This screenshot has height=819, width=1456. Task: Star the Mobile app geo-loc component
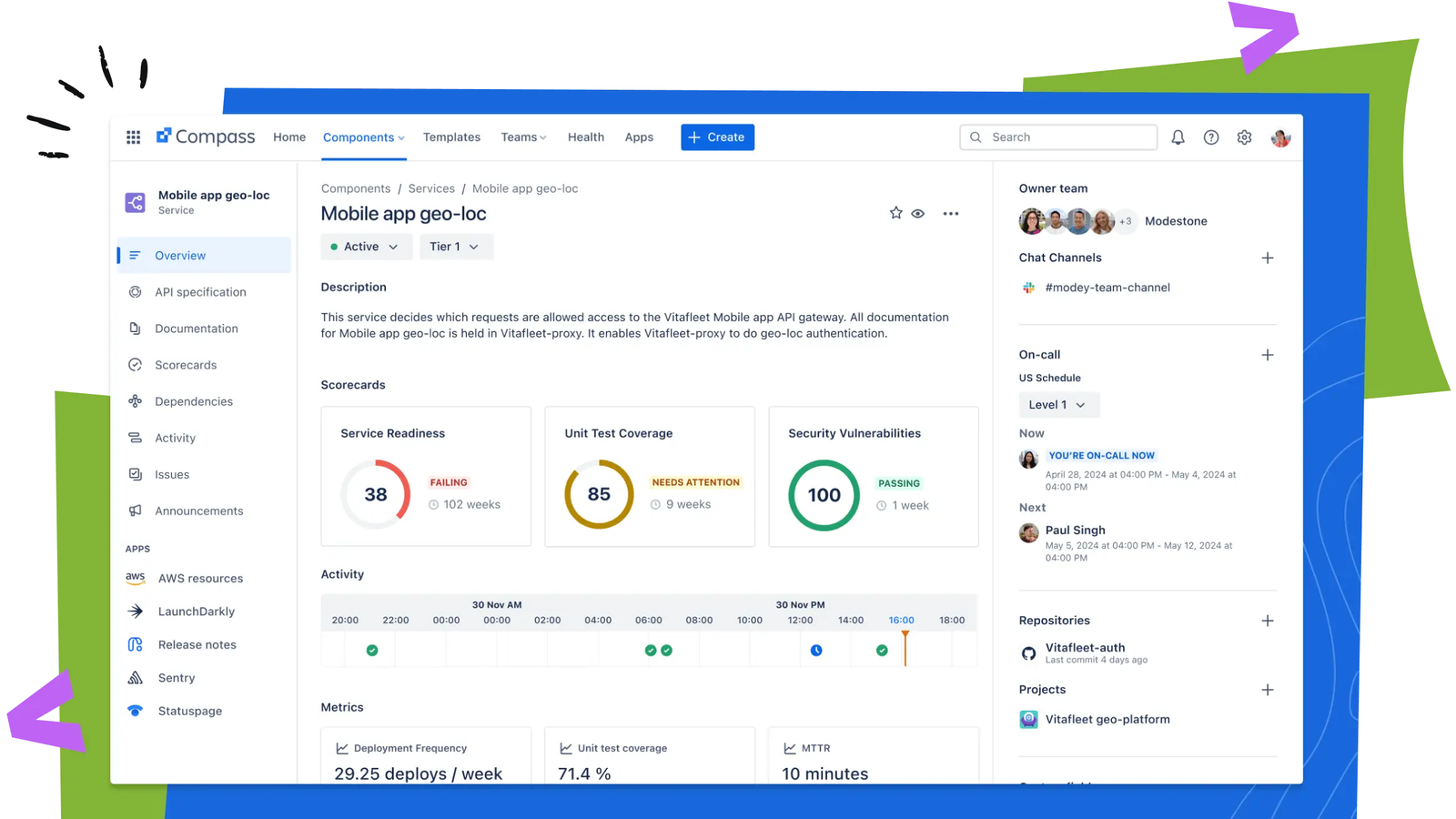coord(895,213)
